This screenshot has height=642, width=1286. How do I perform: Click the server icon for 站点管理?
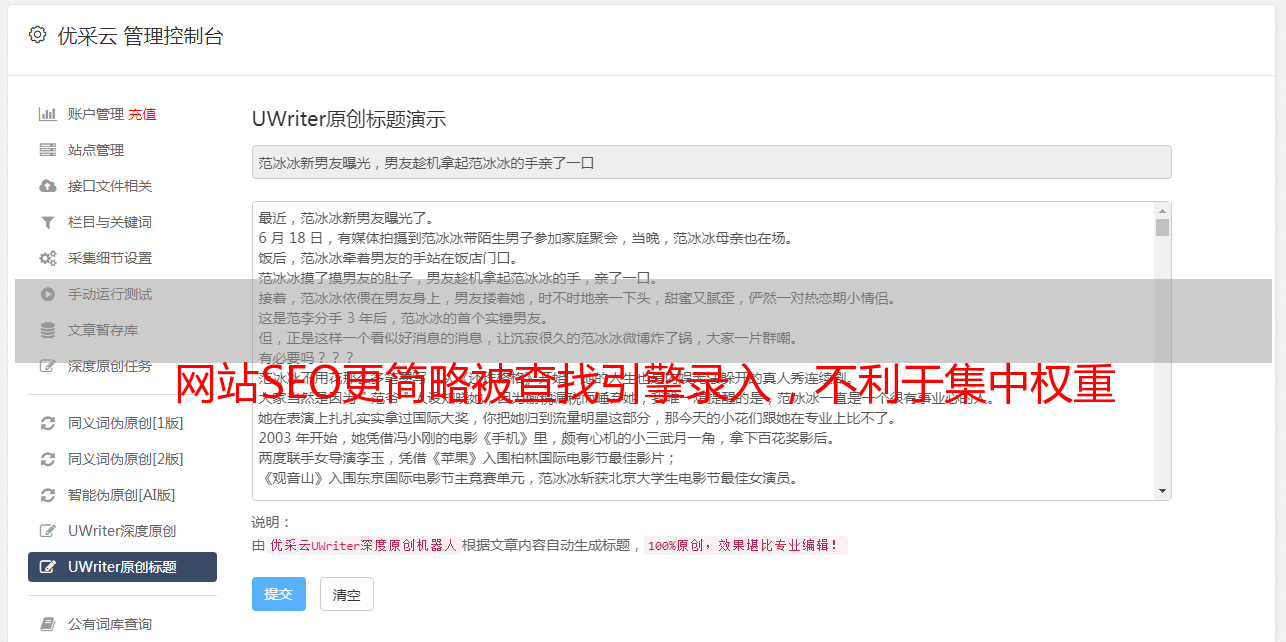[47, 150]
